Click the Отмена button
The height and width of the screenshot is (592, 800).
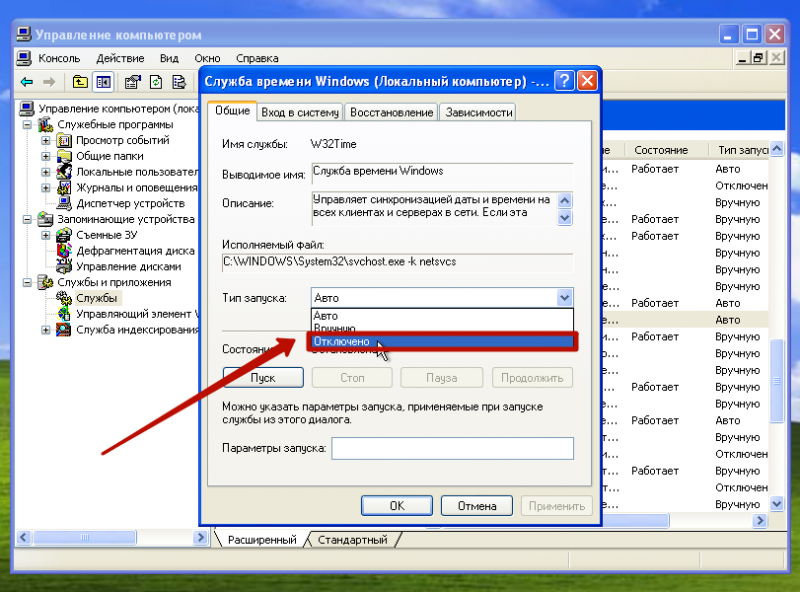pyautogui.click(x=477, y=506)
